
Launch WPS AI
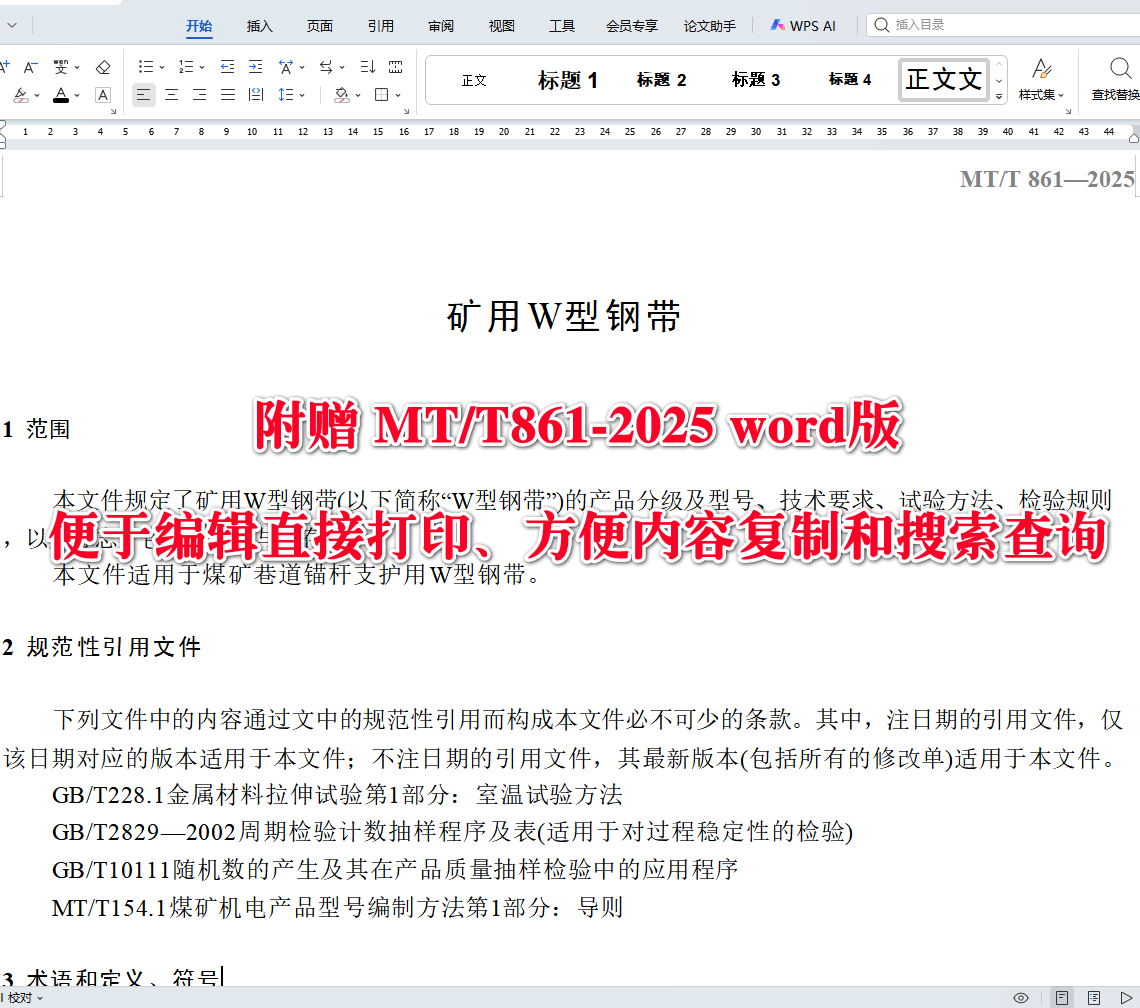[x=803, y=26]
